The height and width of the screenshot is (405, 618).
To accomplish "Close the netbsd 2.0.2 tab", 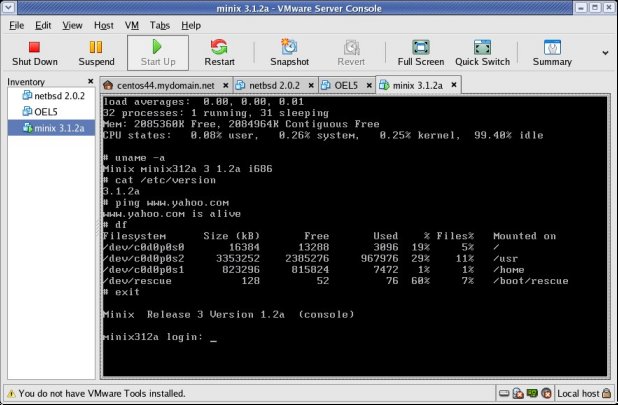I will 311,85.
